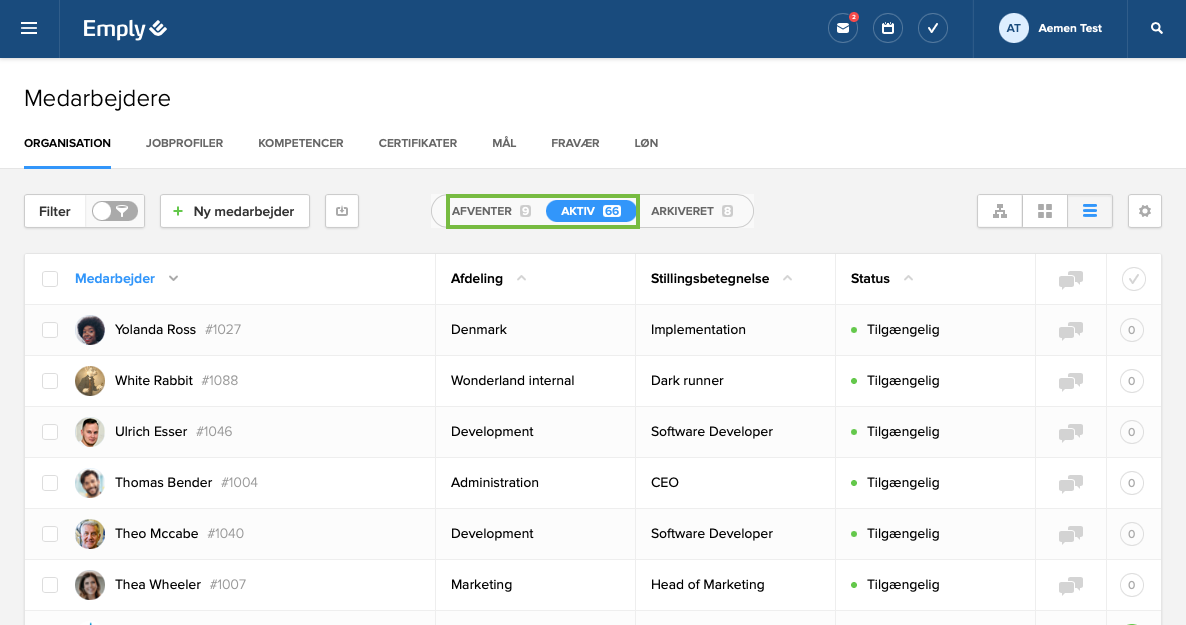Check the box for Yolanda Ross
The width and height of the screenshot is (1186, 625).
pos(50,329)
